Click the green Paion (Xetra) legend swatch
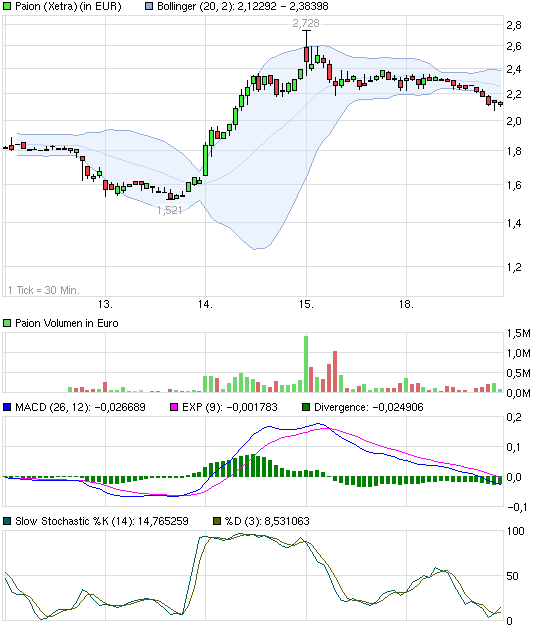 7,7
